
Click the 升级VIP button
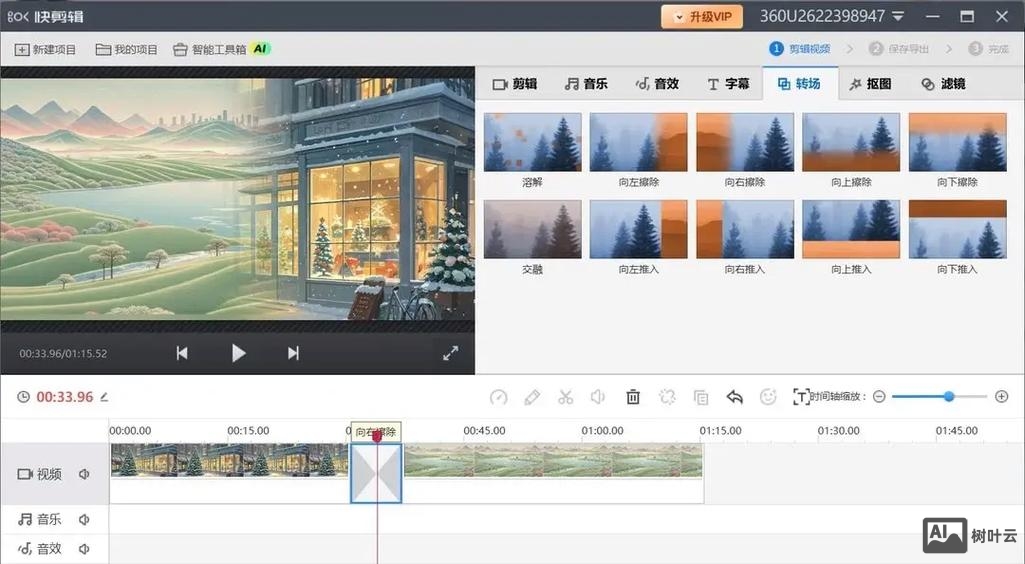702,17
